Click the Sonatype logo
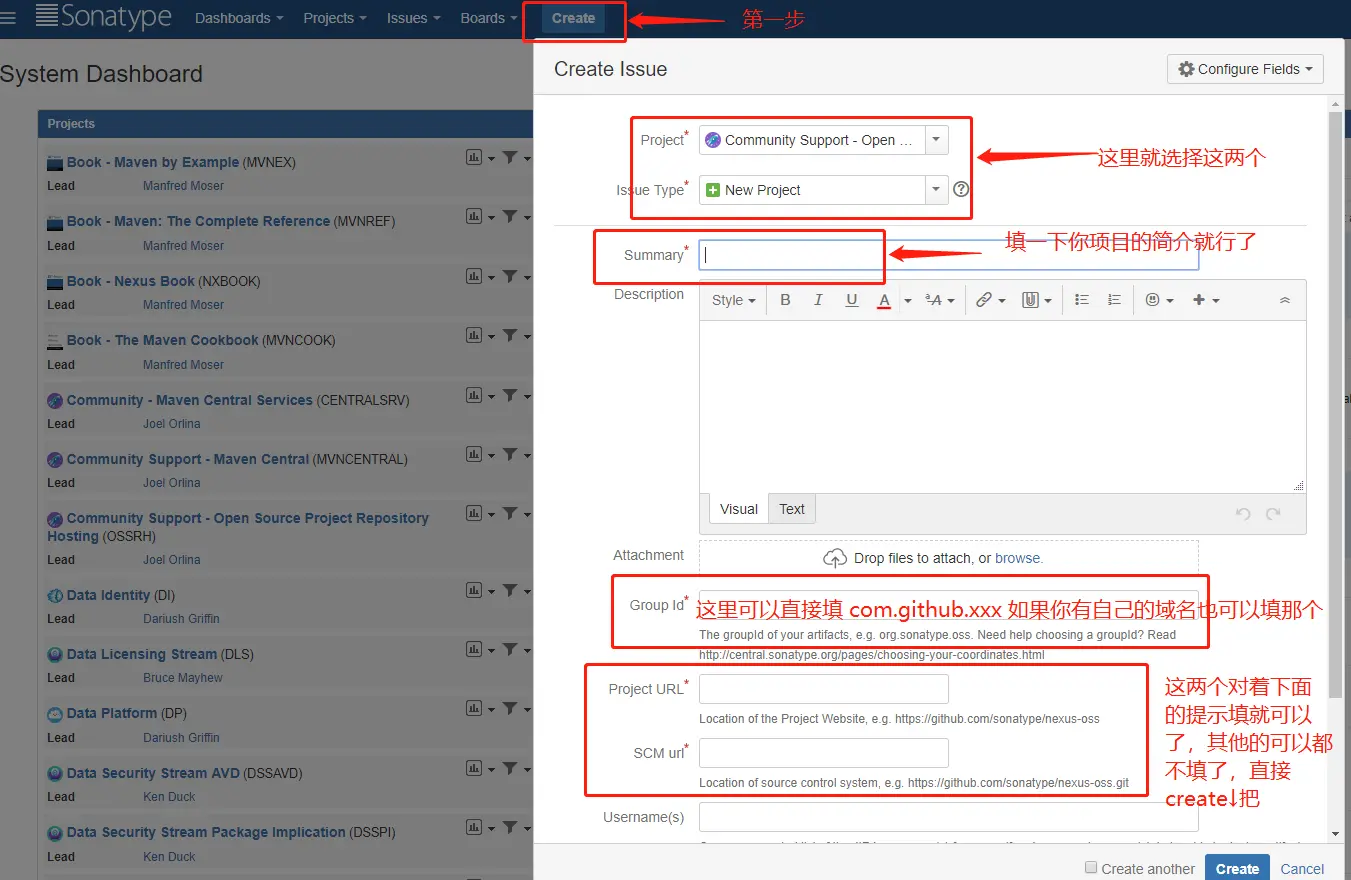The width and height of the screenshot is (1351, 880). click(104, 17)
